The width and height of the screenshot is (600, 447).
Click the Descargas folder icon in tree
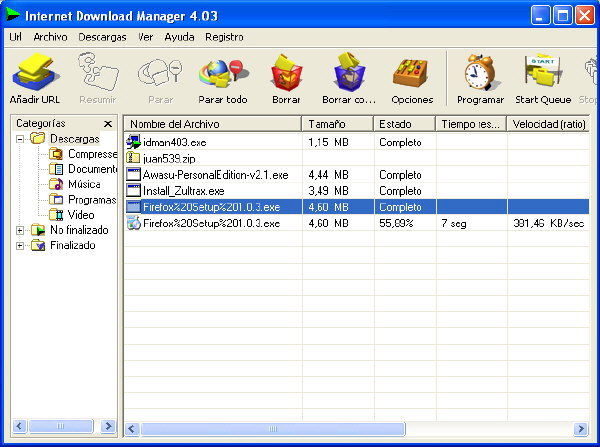[38, 138]
